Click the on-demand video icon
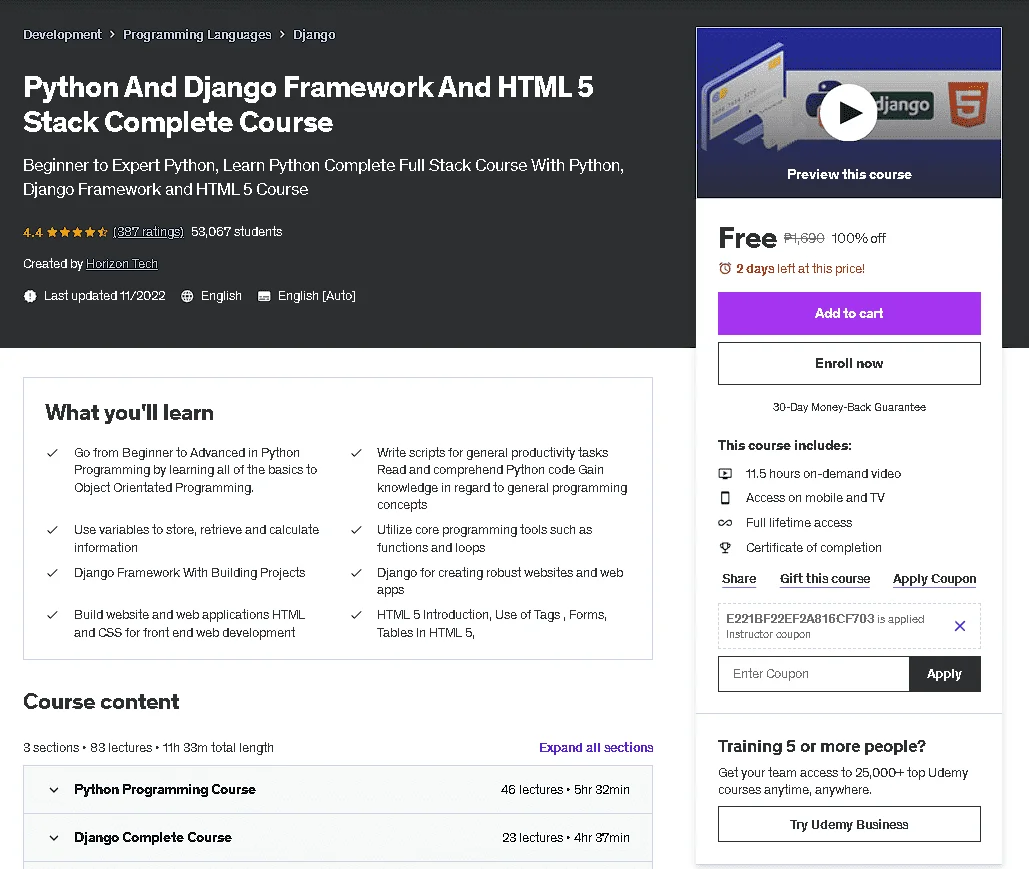This screenshot has height=869, width=1029. (725, 473)
